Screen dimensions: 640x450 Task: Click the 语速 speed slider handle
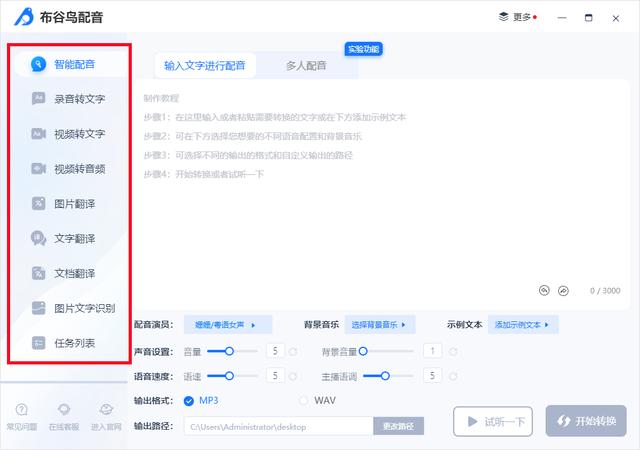[229, 376]
